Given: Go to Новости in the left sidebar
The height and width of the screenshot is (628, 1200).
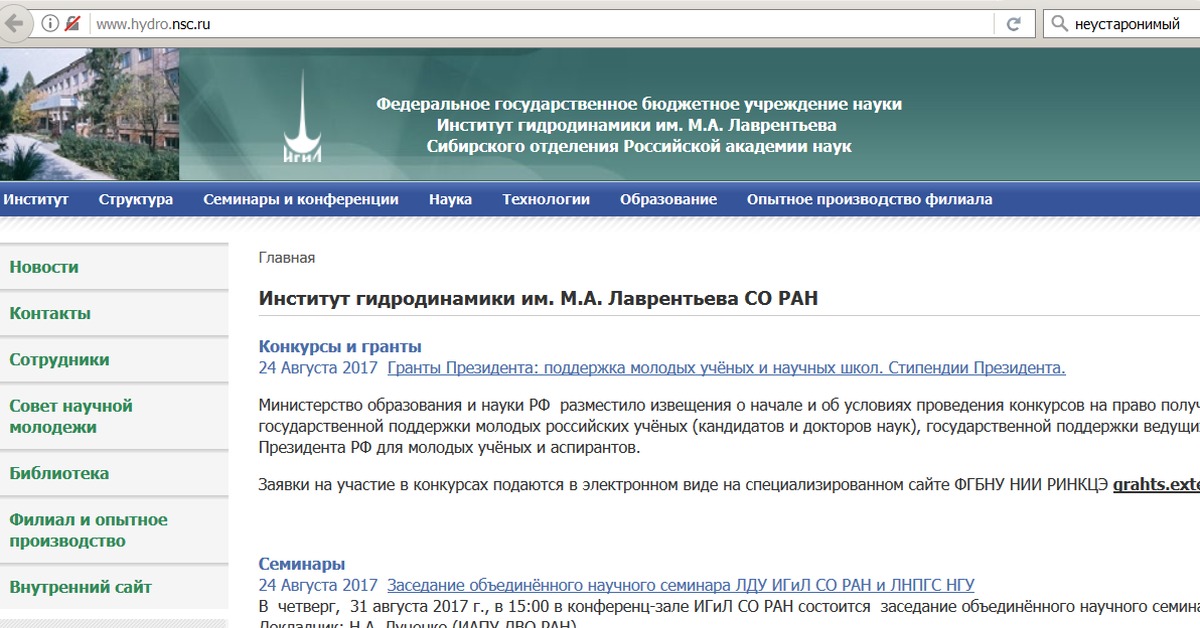Looking at the screenshot, I should pyautogui.click(x=44, y=267).
